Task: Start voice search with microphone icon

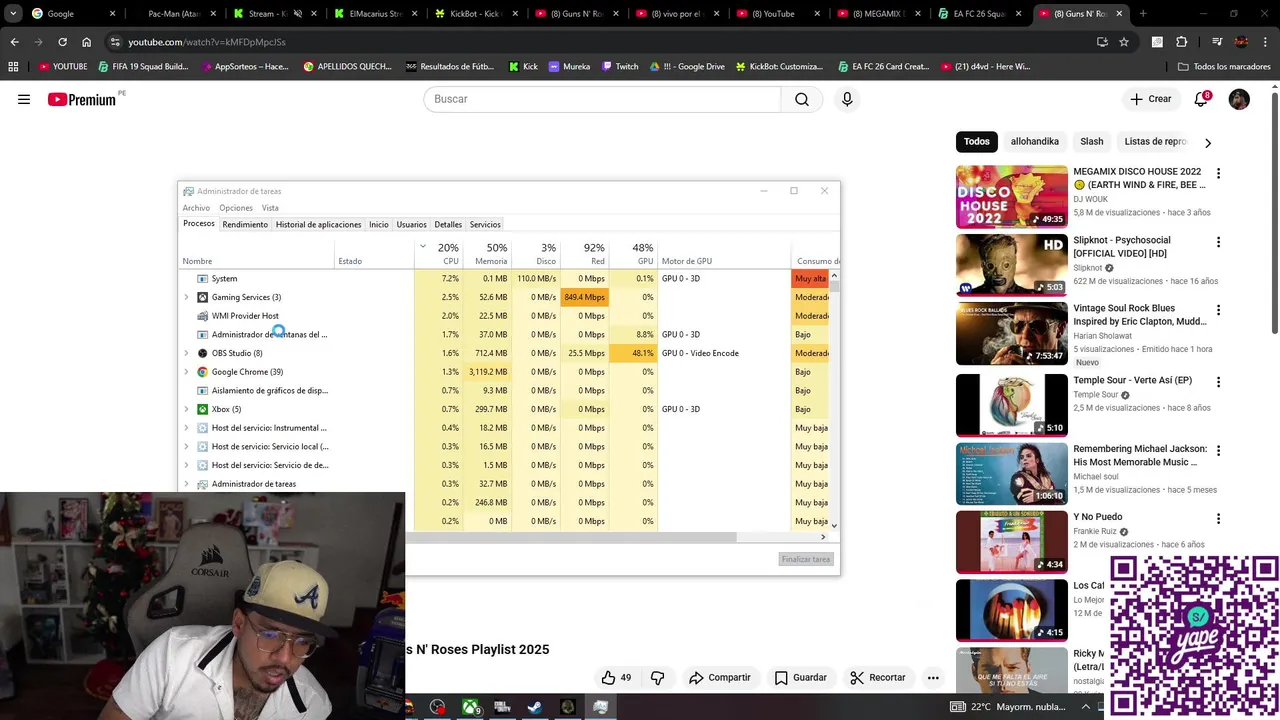Action: pyautogui.click(x=847, y=99)
